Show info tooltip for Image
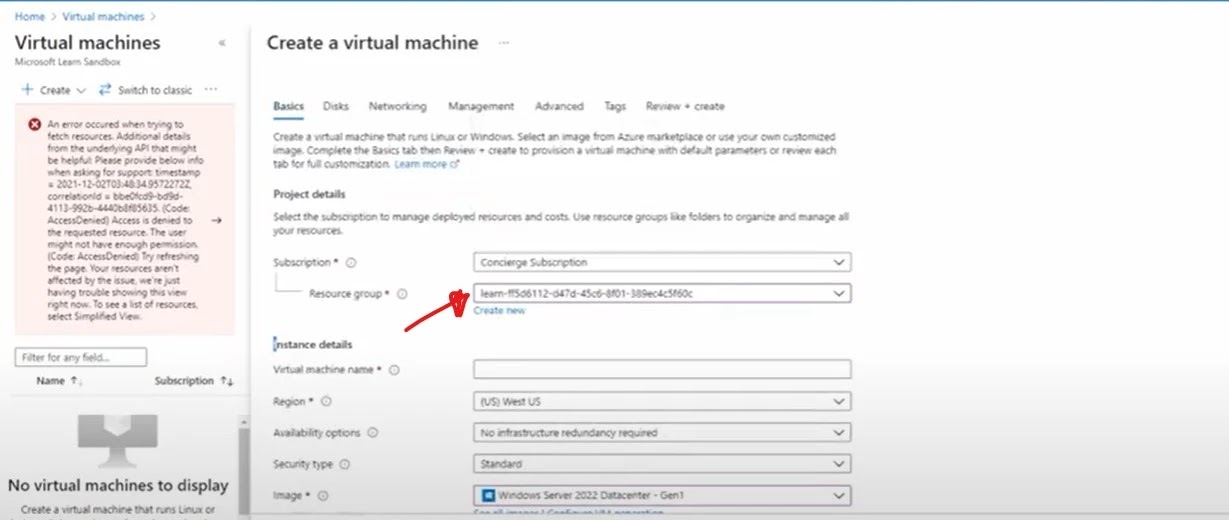The image size is (1229, 520). coord(323,495)
